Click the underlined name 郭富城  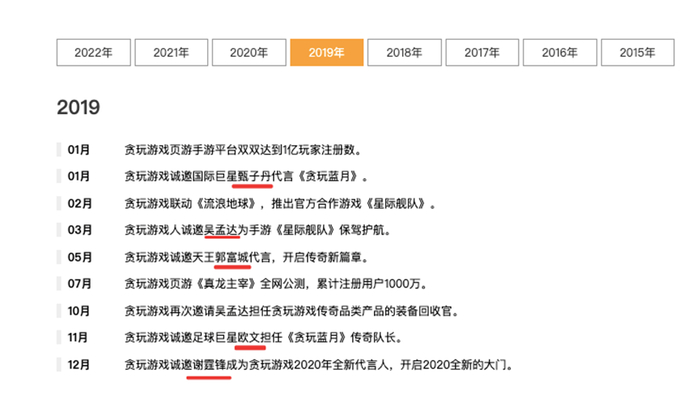click(232, 258)
